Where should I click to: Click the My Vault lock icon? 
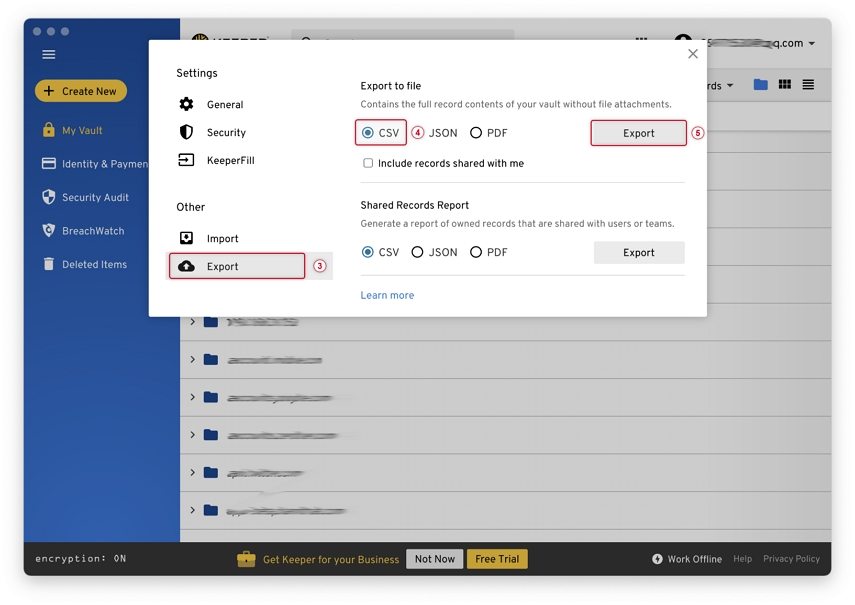tap(49, 130)
